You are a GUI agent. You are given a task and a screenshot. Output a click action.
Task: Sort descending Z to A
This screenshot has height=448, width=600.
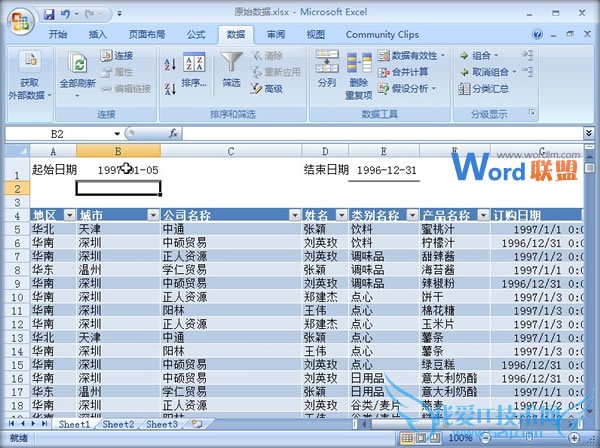pos(170,89)
